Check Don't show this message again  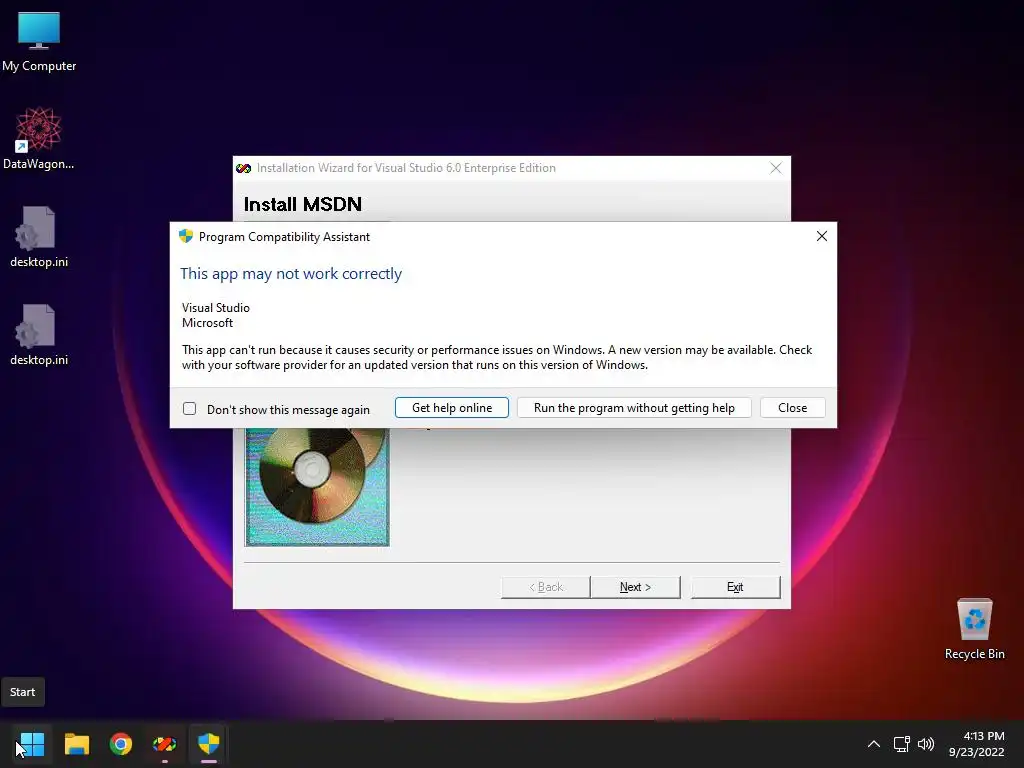189,409
